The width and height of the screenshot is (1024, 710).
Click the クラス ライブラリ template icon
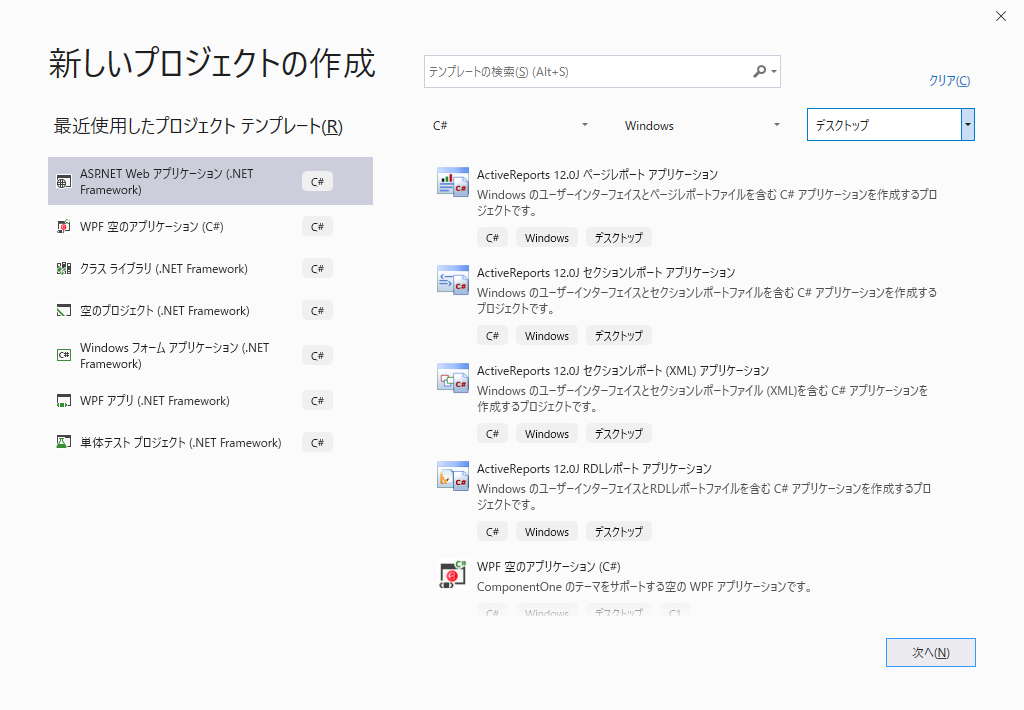[x=63, y=268]
